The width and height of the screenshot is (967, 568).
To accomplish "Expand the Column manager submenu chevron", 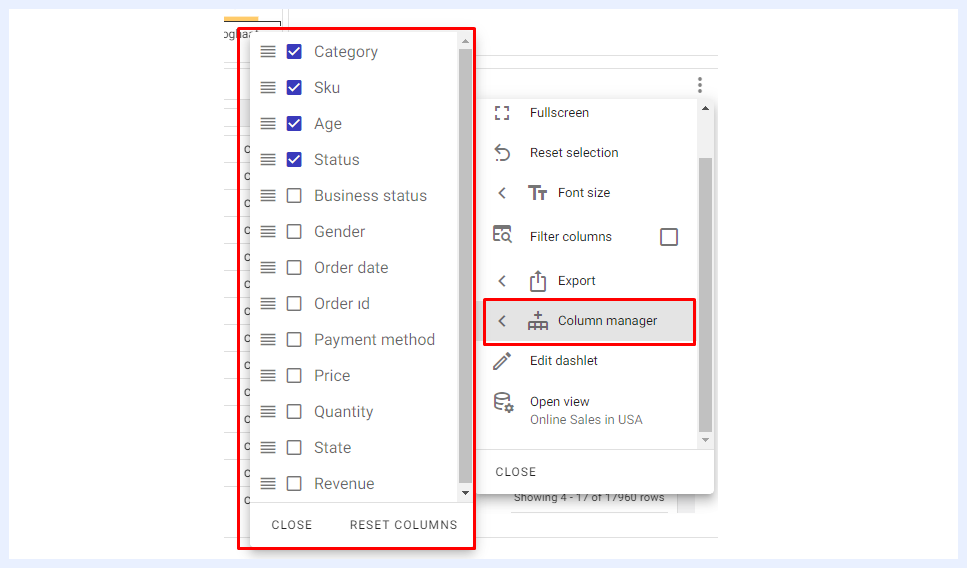I will (x=502, y=321).
